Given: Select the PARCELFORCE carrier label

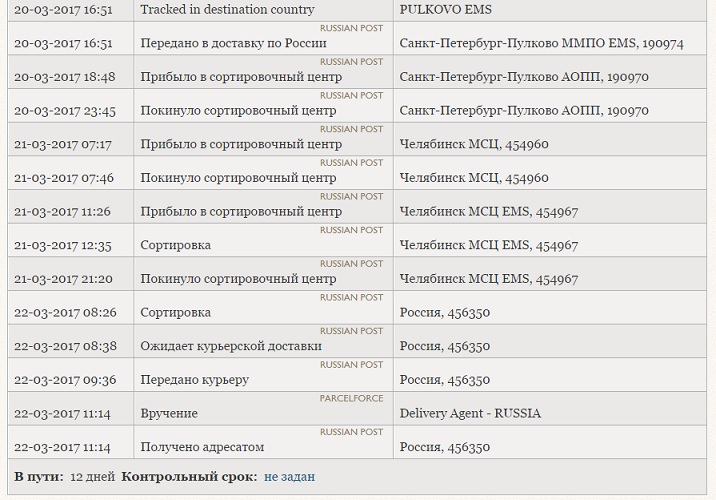Looking at the screenshot, I should click(351, 398).
